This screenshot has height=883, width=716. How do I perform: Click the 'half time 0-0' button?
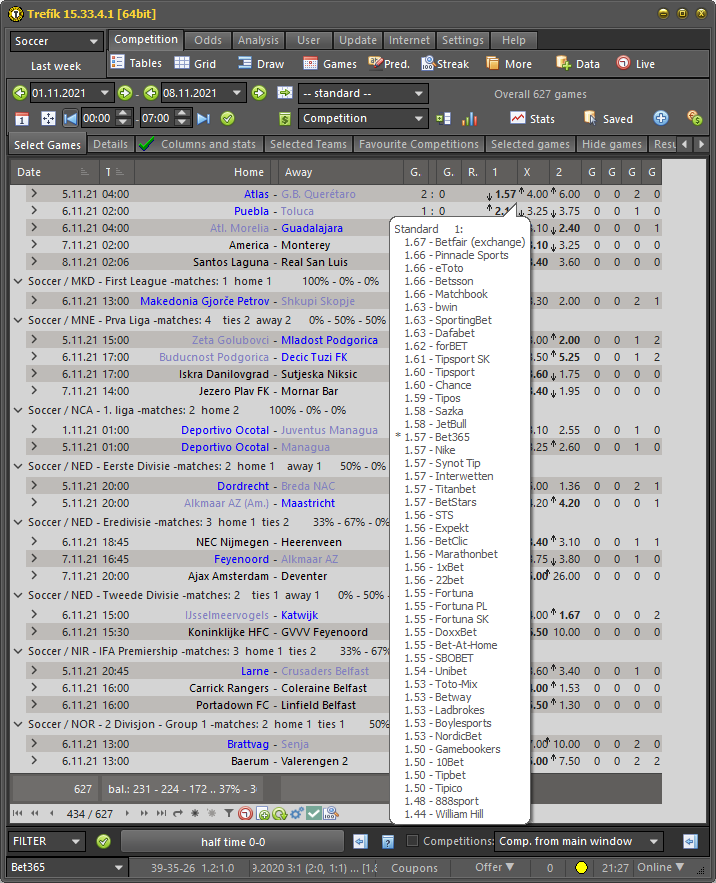click(232, 841)
